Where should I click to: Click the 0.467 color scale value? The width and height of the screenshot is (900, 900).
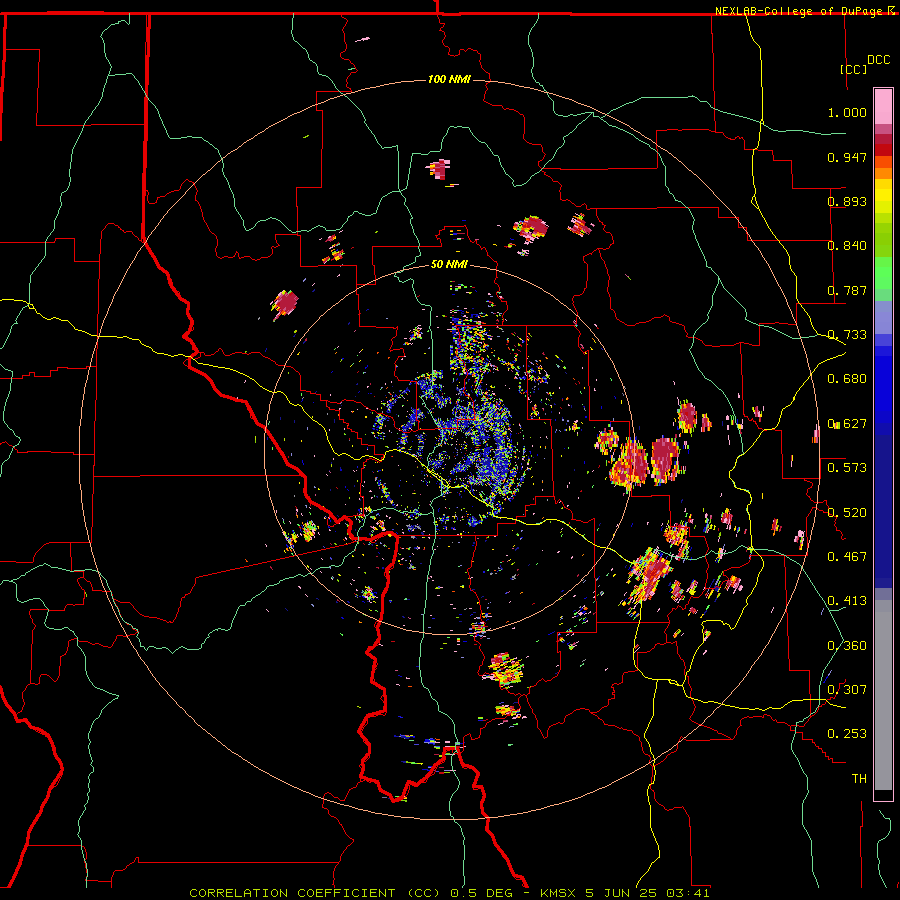click(847, 557)
